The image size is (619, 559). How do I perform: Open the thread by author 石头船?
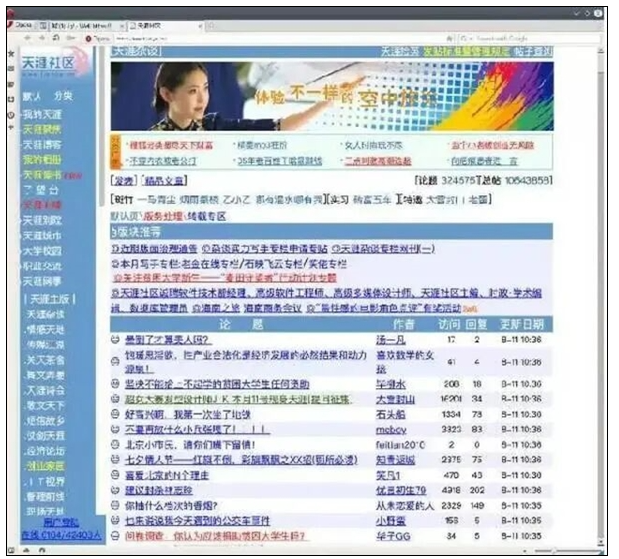188,414
